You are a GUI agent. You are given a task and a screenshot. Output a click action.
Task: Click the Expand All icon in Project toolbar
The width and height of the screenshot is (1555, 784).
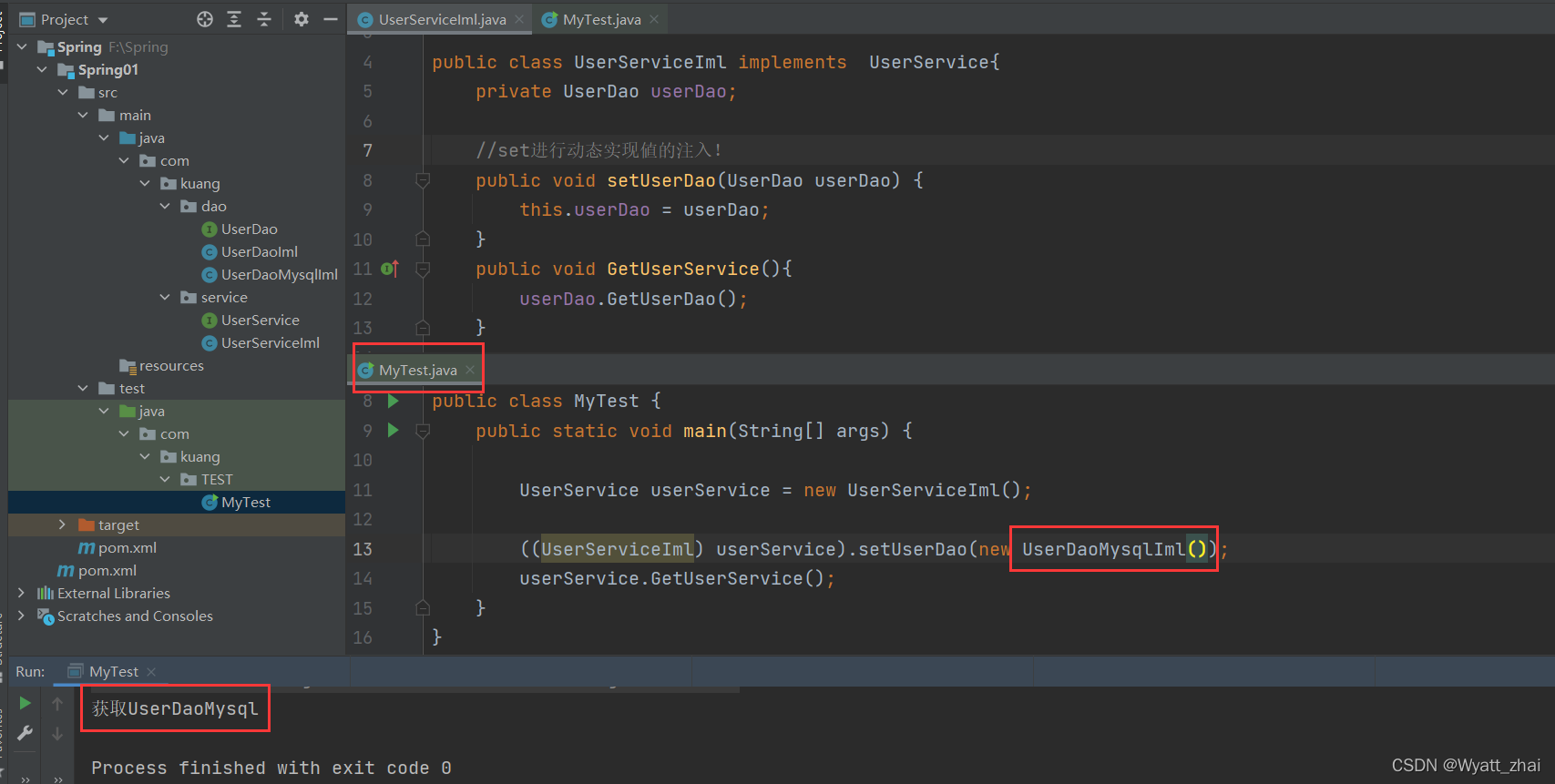(x=234, y=19)
